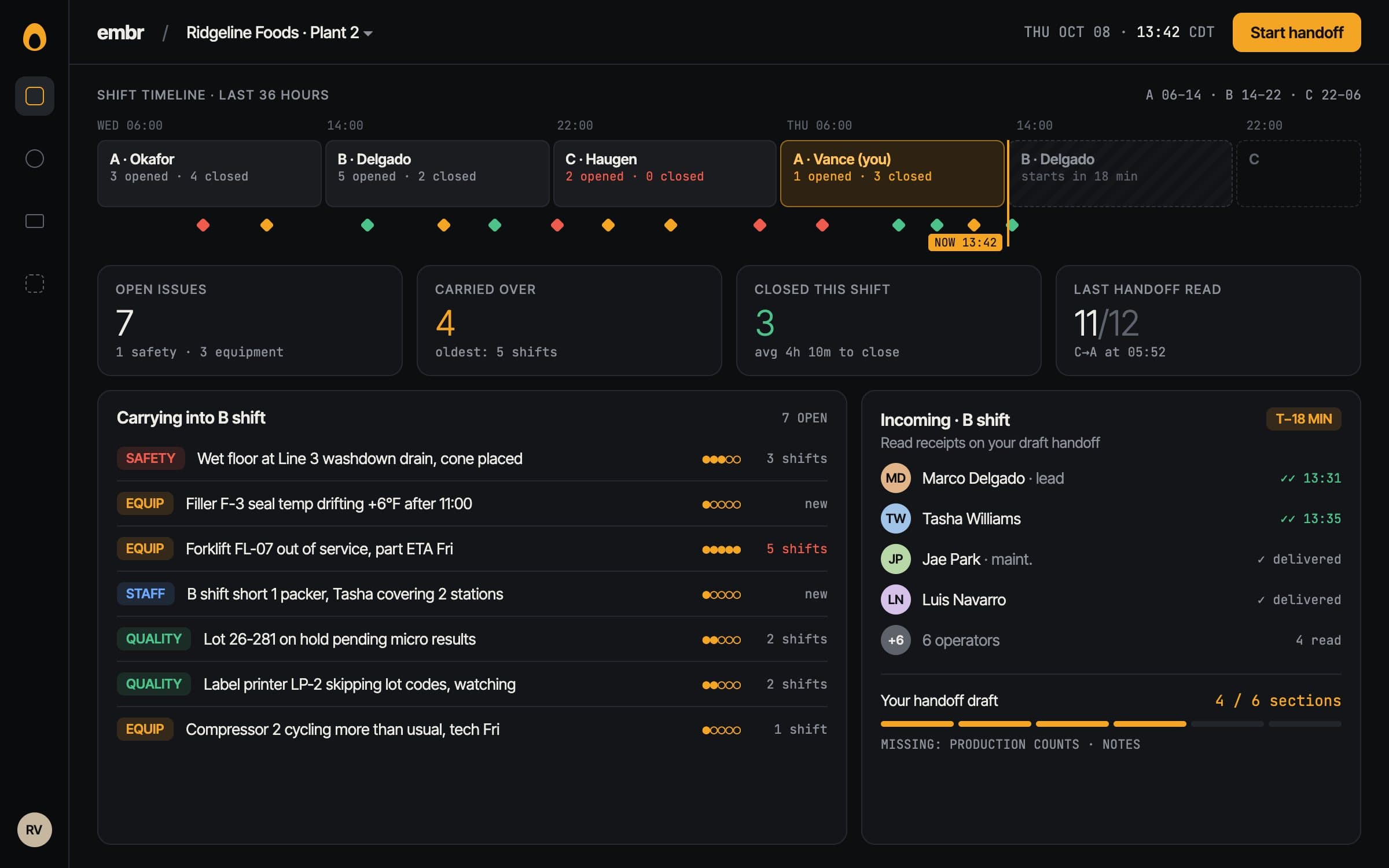
Task: Click the 13:31 read receipt for Marco Delgado
Action: click(1310, 478)
